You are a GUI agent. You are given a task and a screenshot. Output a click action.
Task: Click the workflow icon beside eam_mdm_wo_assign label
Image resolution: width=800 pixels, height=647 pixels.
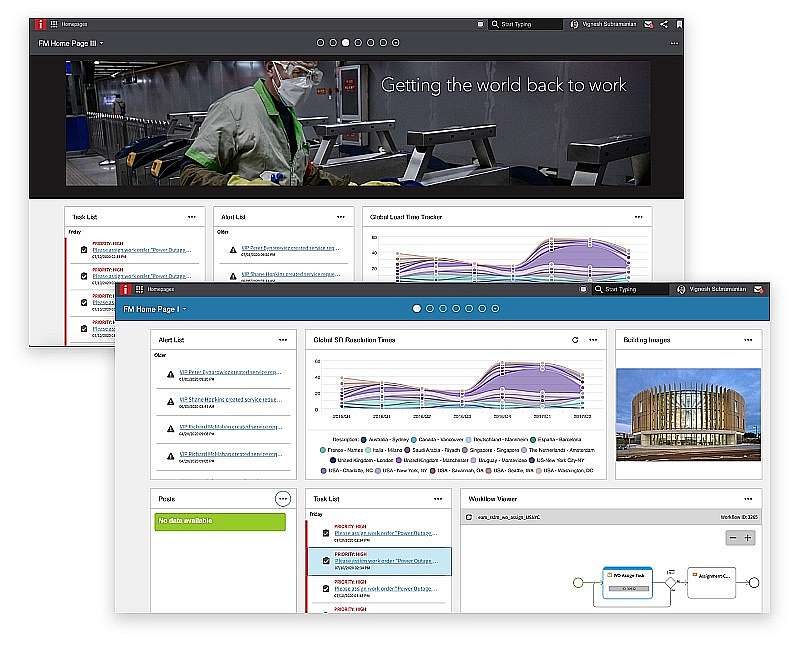coord(469,517)
